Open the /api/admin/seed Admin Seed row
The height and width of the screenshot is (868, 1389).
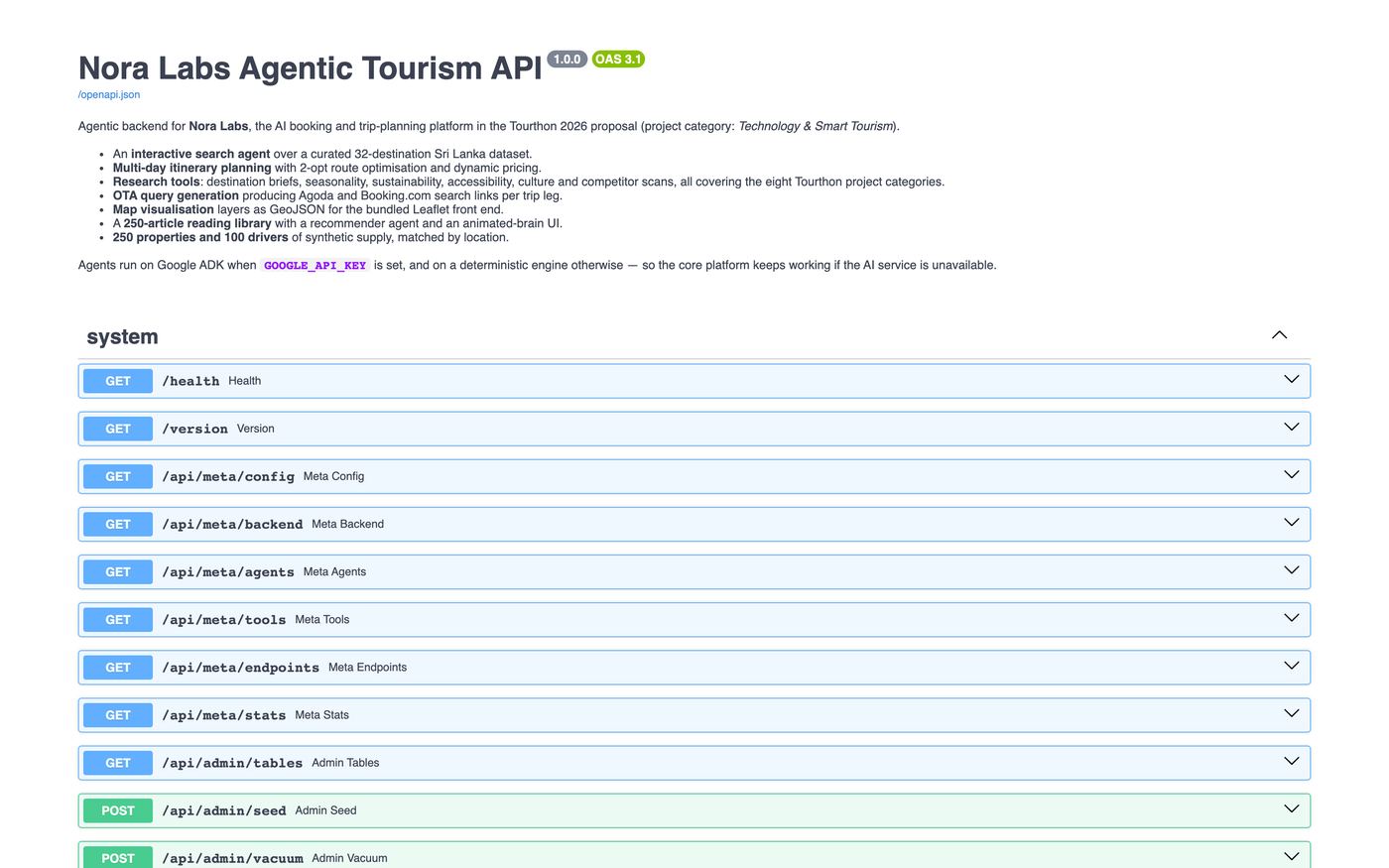point(694,810)
